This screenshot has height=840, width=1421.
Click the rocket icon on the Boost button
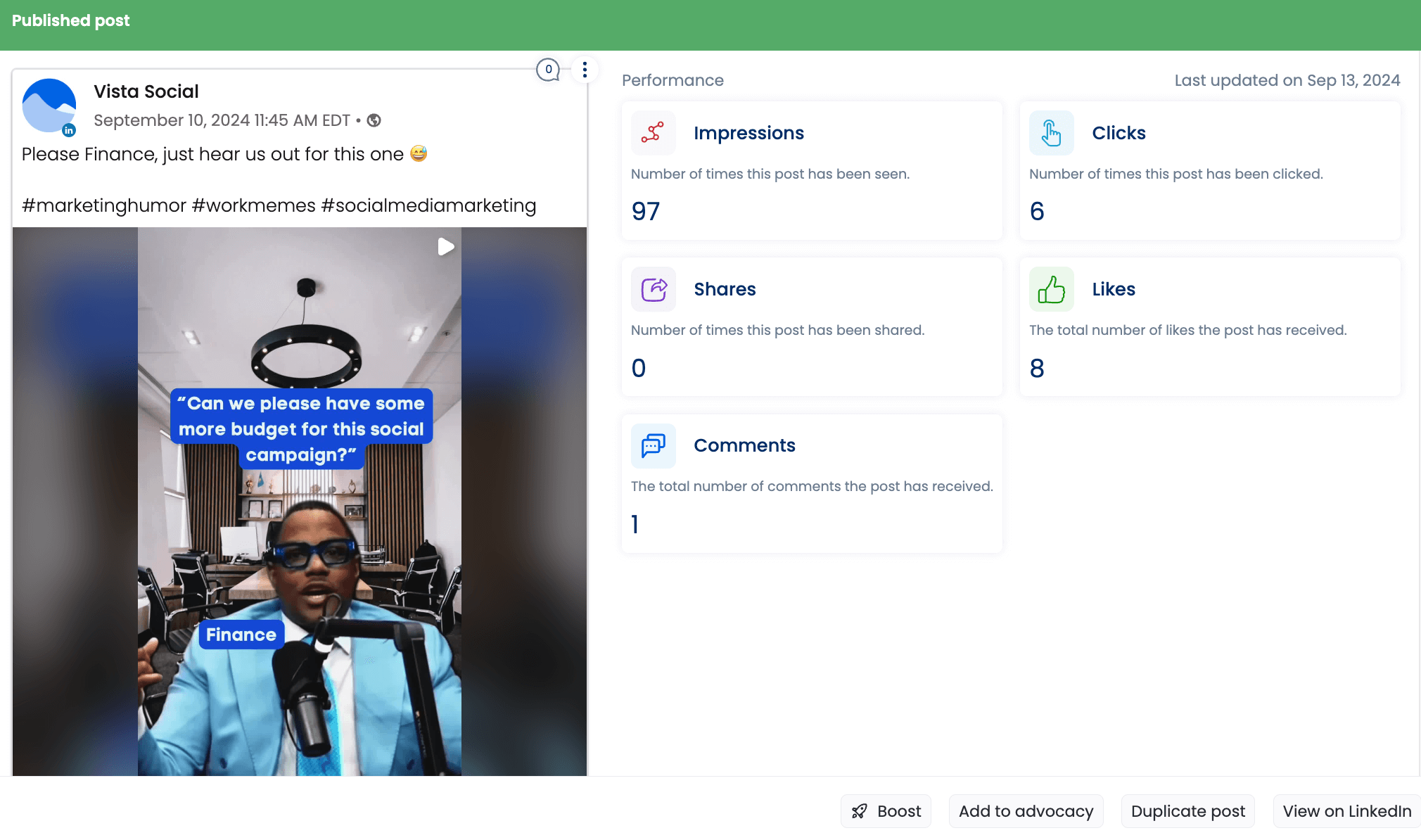[x=860, y=810]
